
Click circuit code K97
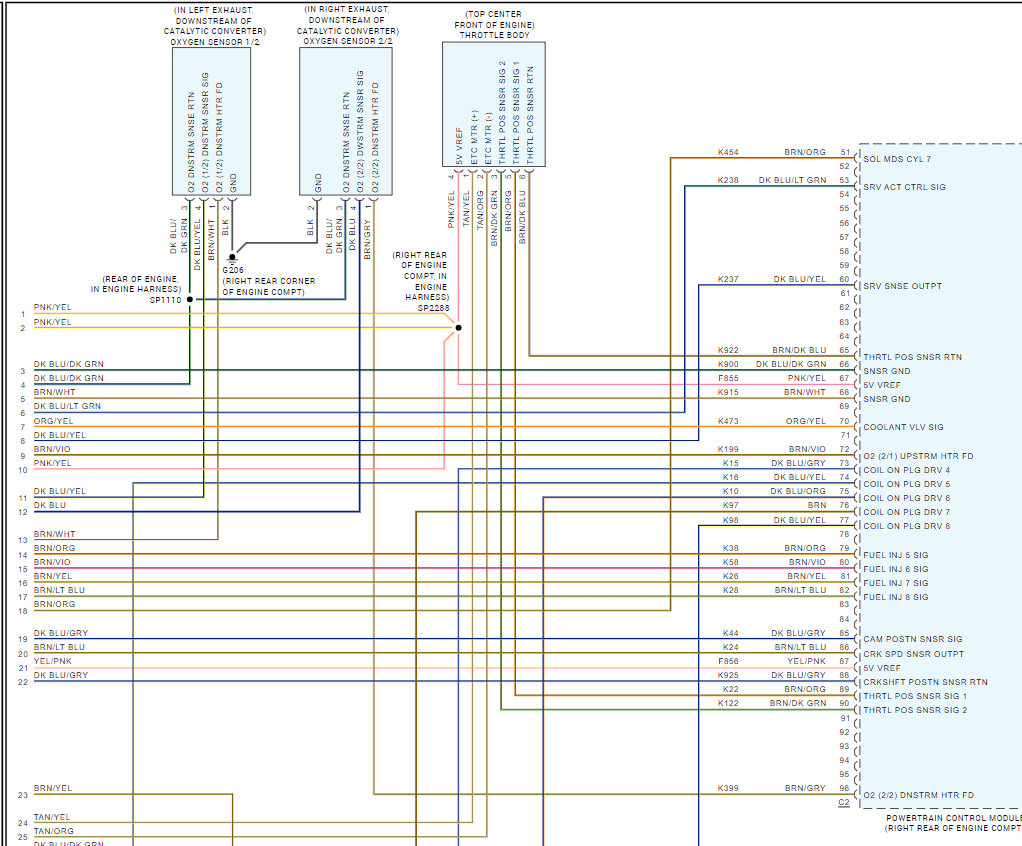tap(731, 505)
